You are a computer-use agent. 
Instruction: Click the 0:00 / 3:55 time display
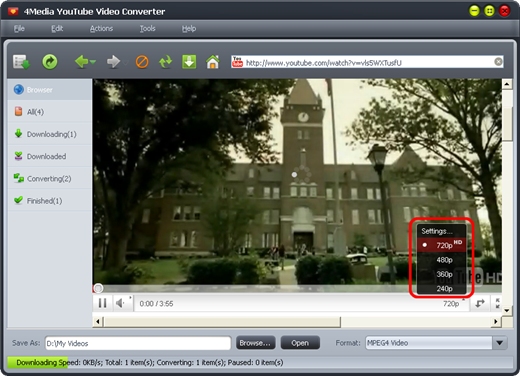tap(156, 303)
